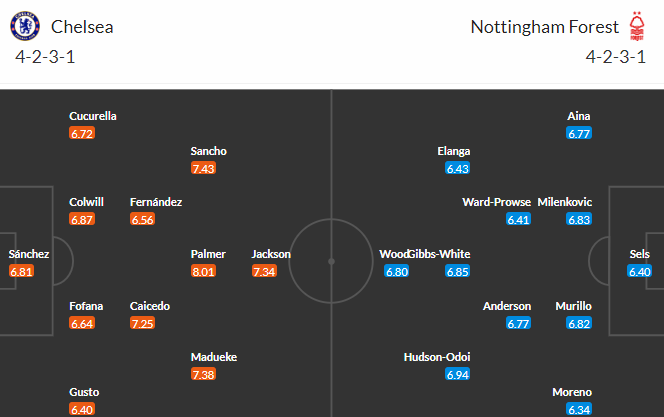Screen dimensions: 664x417
Task: Click Caicedo's 7.25 rating badge
Action: click(x=143, y=323)
